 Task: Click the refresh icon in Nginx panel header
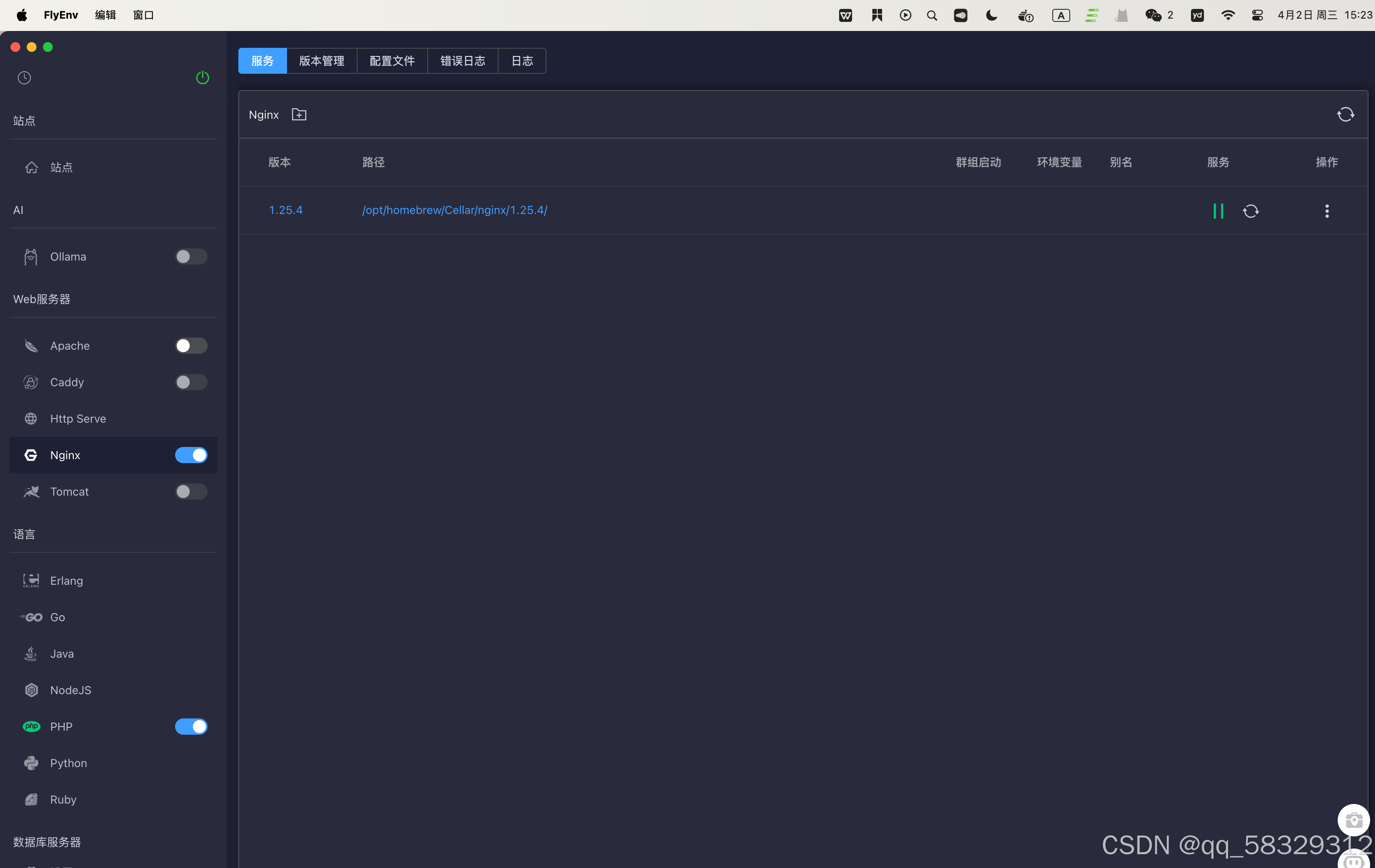[1345, 115]
